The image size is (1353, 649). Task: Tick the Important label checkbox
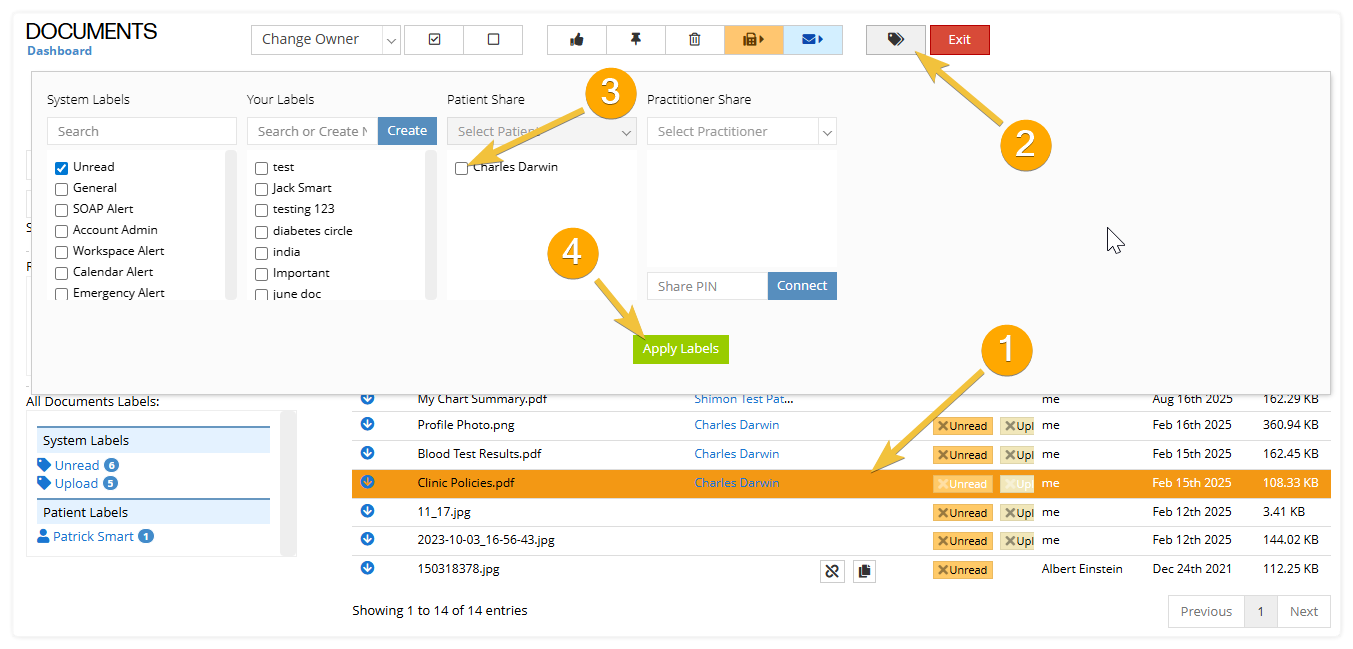point(262,273)
